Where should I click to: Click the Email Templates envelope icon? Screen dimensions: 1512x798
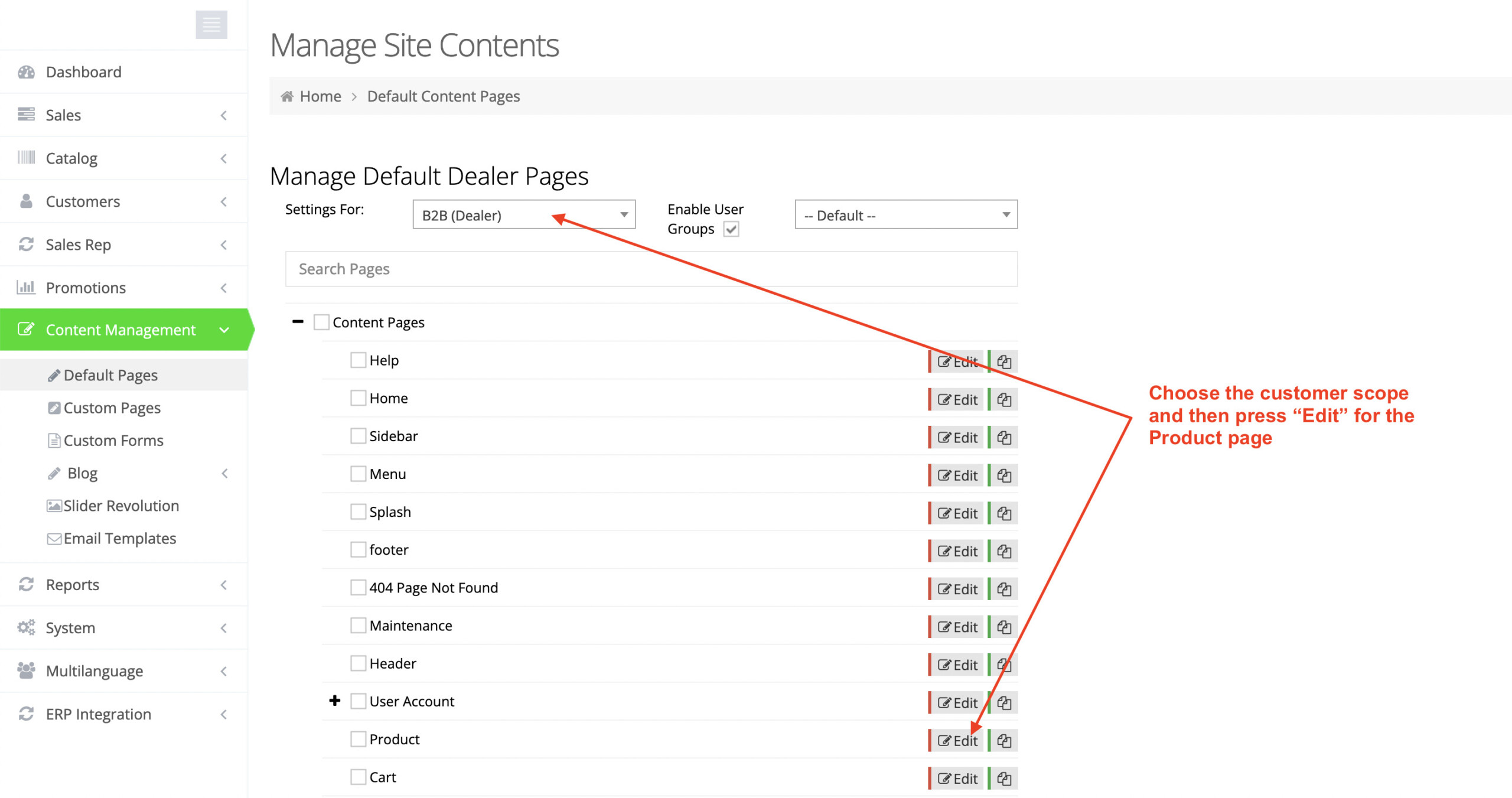pyautogui.click(x=54, y=538)
